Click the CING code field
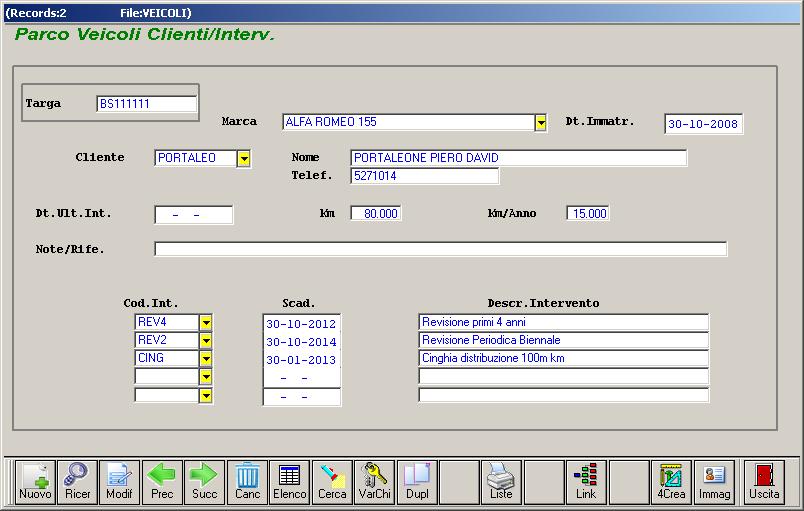 pos(167,358)
